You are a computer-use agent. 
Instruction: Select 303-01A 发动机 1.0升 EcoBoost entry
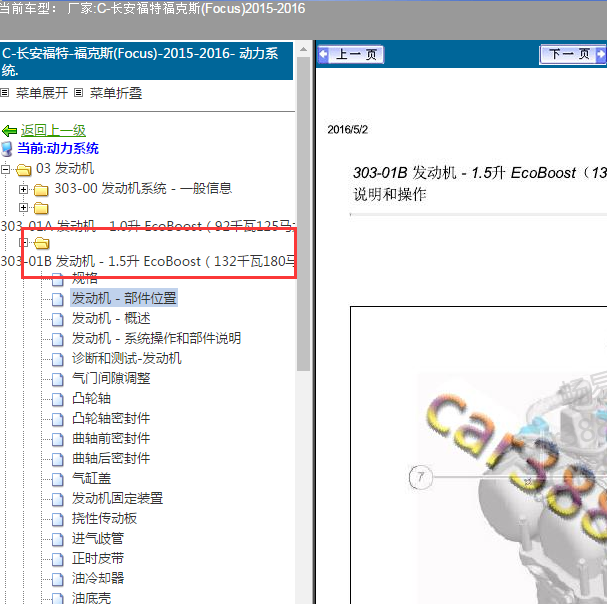[x=147, y=226]
